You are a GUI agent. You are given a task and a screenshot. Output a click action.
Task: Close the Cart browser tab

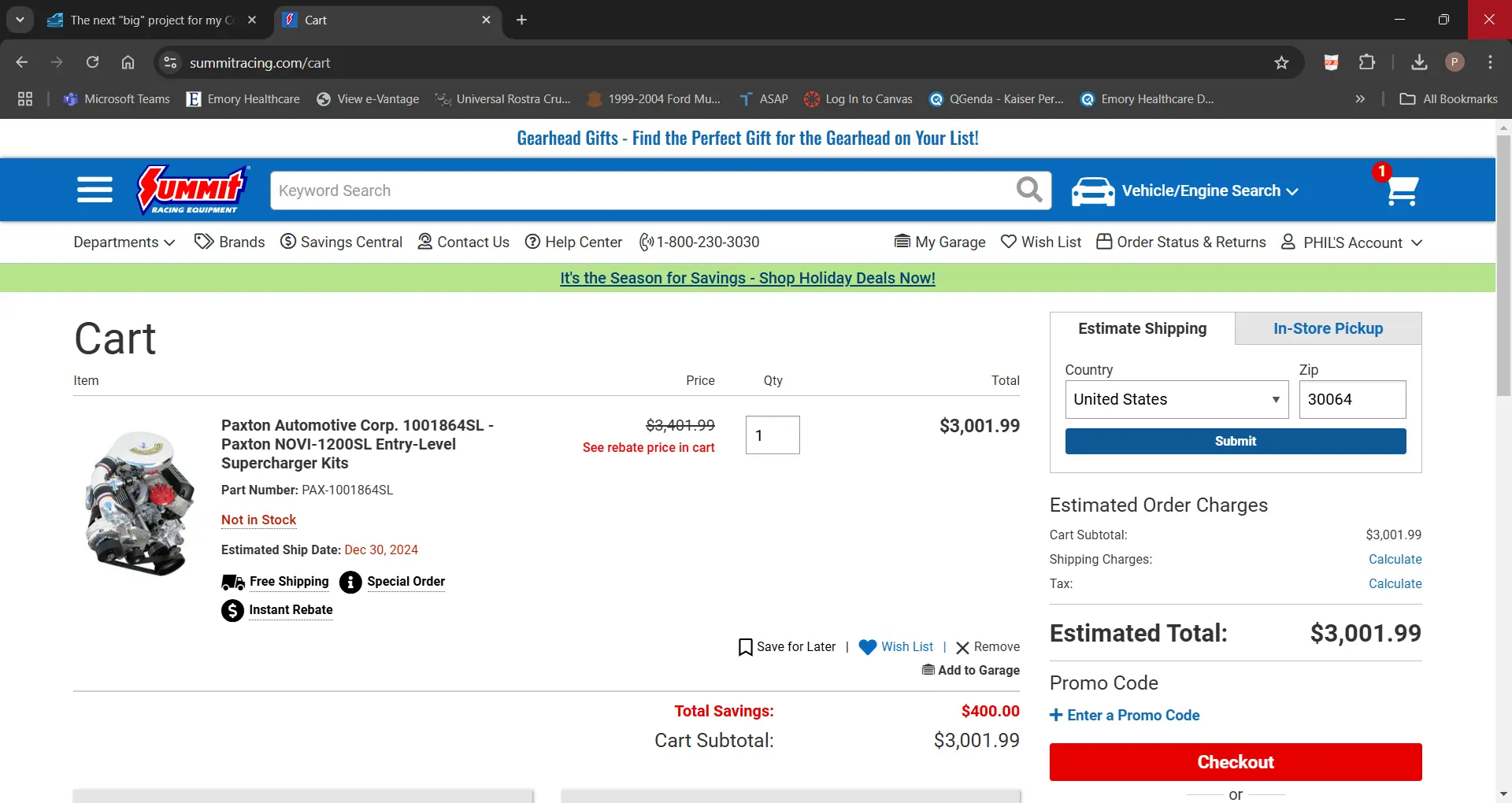pyautogui.click(x=486, y=20)
